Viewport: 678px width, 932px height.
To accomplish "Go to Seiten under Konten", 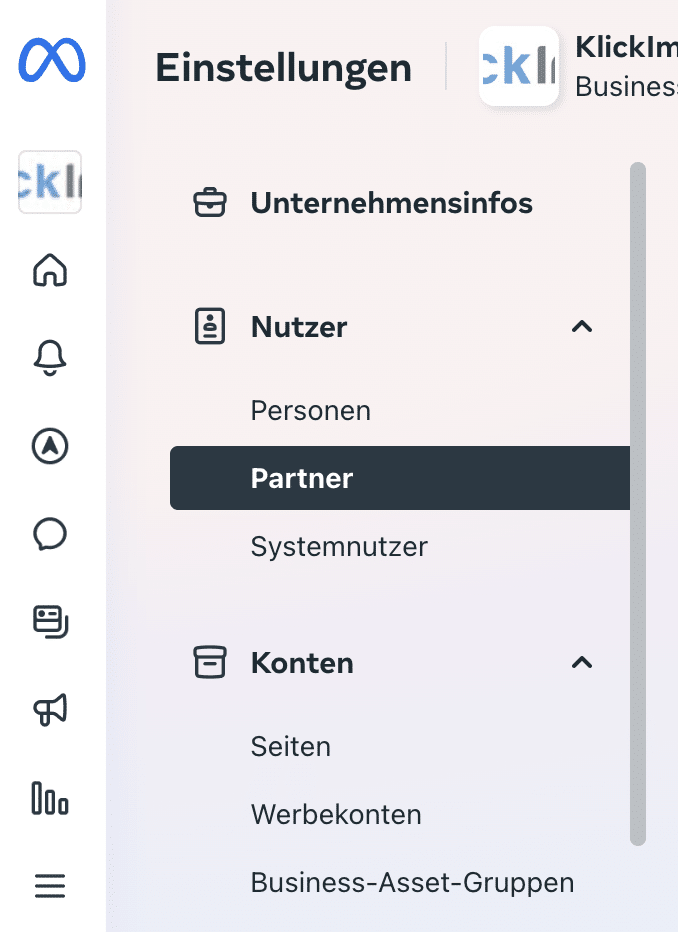I will (x=291, y=747).
